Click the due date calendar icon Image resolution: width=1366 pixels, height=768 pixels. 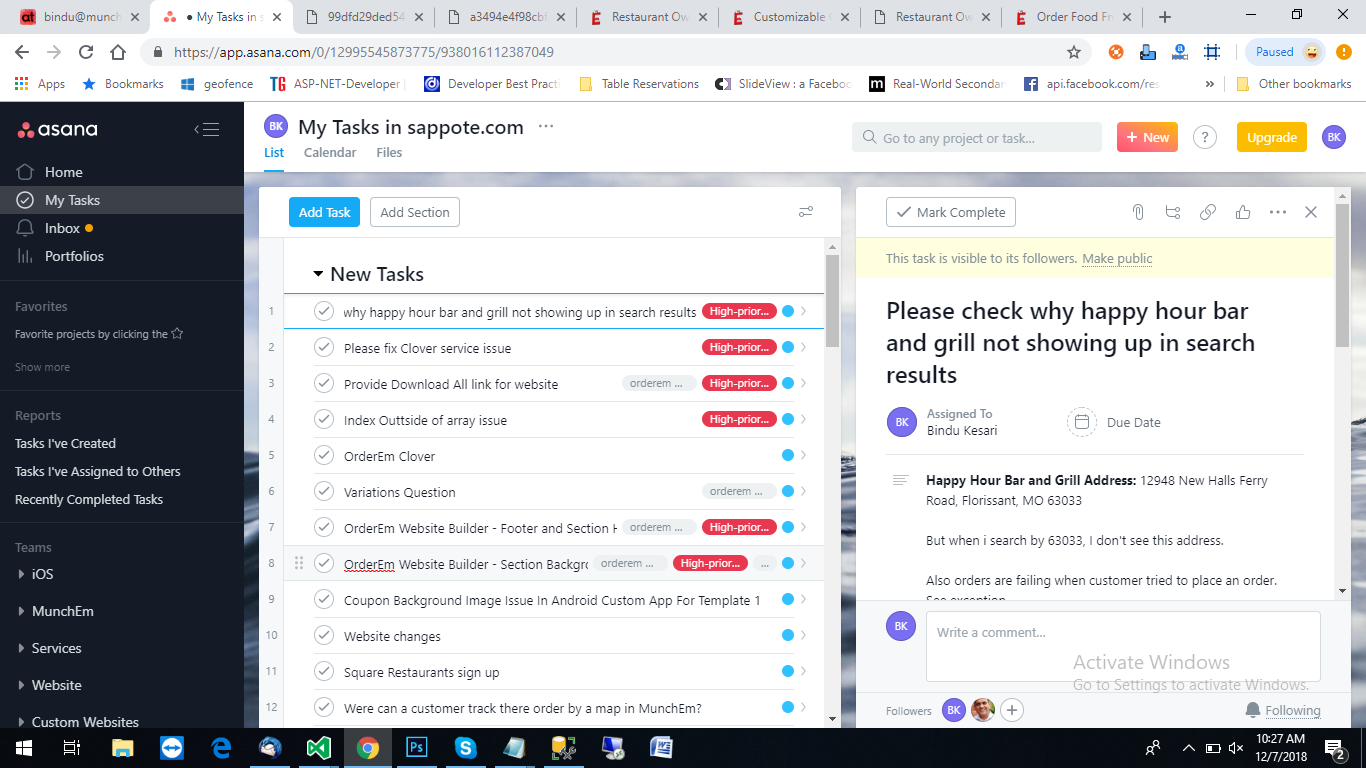[x=1081, y=422]
